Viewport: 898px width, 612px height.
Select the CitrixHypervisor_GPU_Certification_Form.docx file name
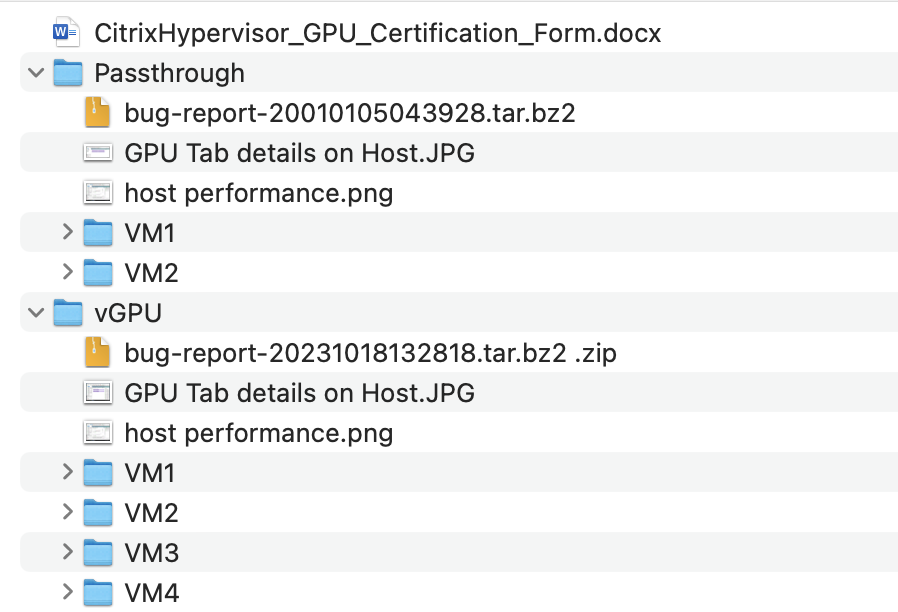(377, 33)
